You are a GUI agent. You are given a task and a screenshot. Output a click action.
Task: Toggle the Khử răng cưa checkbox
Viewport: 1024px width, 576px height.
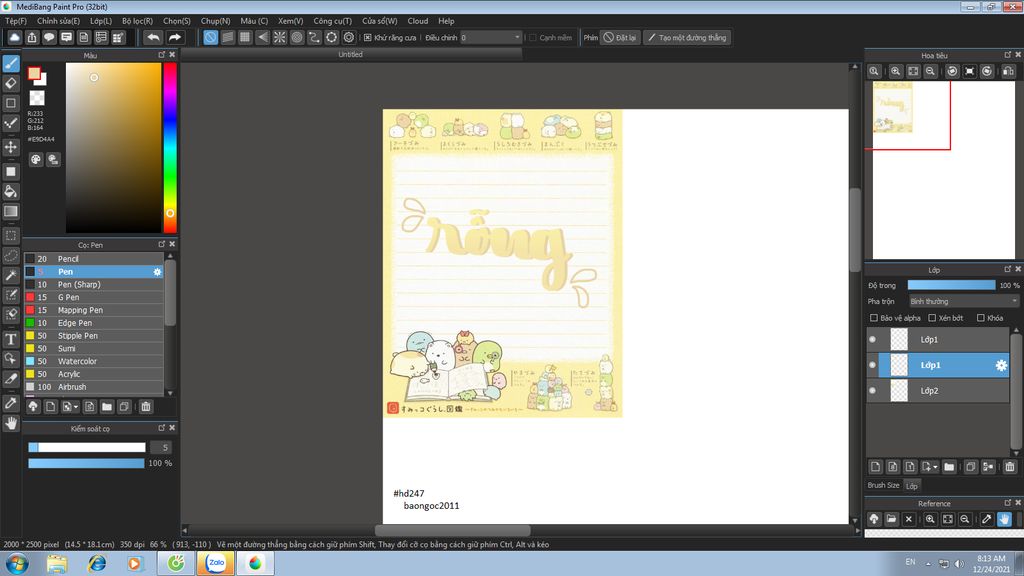[368, 38]
